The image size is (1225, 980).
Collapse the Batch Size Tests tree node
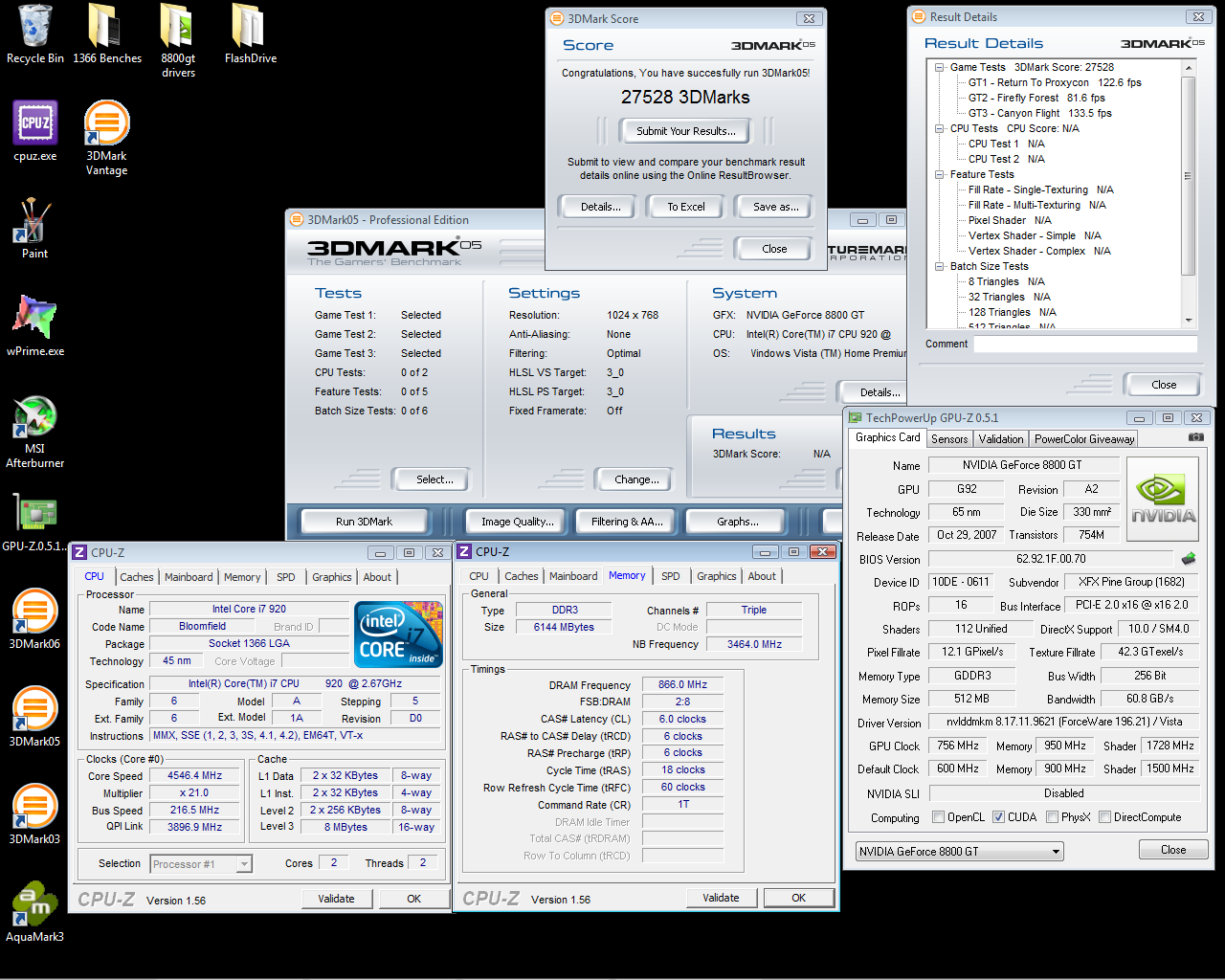pyautogui.click(x=940, y=266)
